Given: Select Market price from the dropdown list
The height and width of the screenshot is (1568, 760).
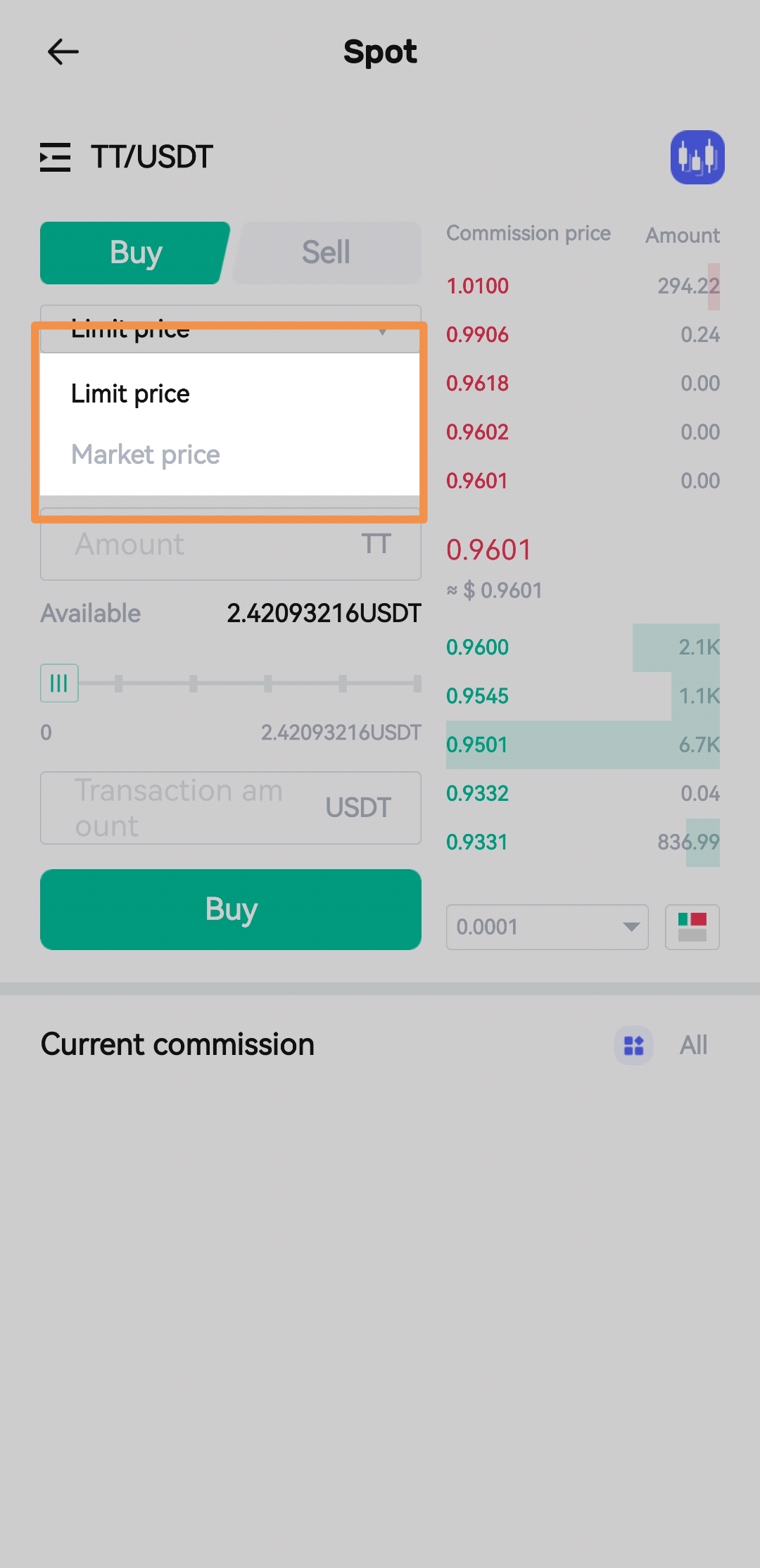Looking at the screenshot, I should click(146, 455).
